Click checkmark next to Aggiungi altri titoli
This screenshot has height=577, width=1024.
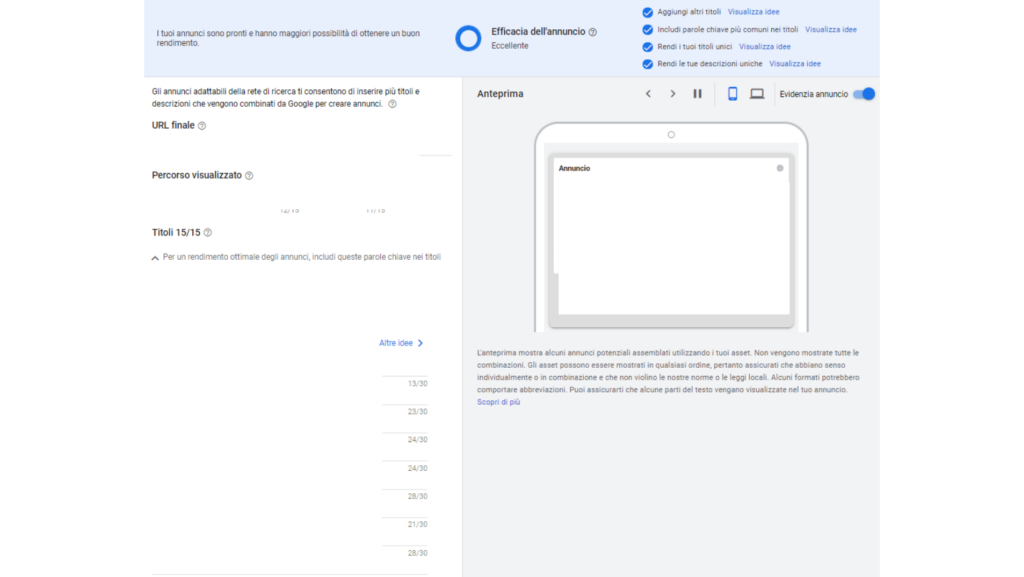647,12
